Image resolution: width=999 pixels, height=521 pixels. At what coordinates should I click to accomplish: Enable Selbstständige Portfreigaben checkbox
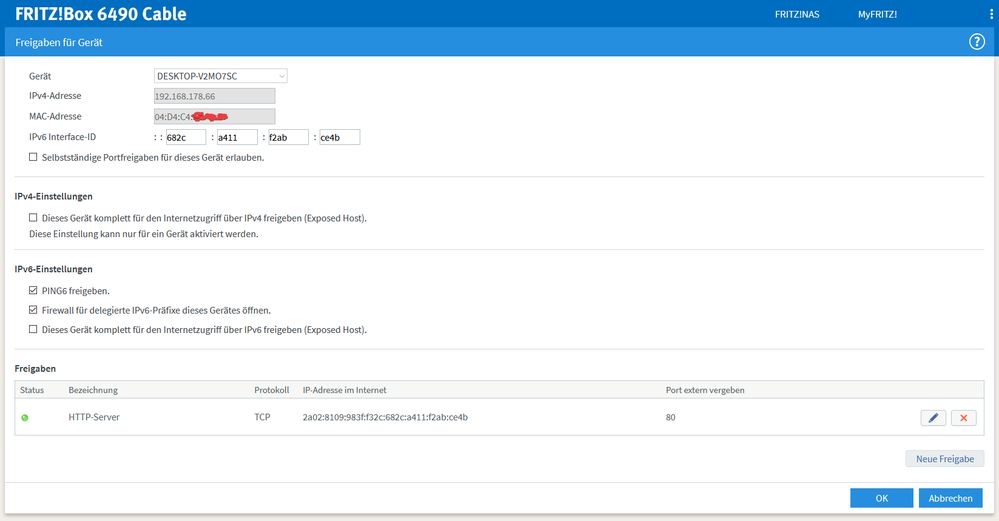pos(33,157)
